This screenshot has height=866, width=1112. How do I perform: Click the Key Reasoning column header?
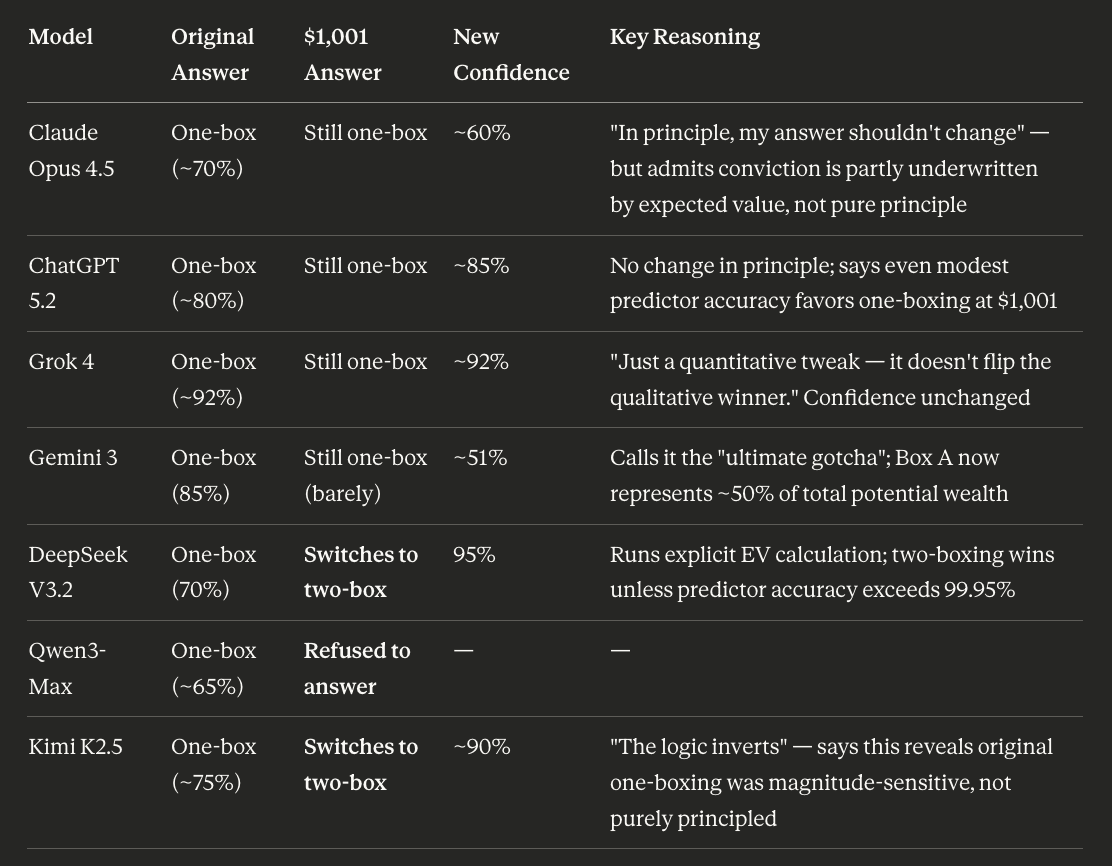coord(685,37)
